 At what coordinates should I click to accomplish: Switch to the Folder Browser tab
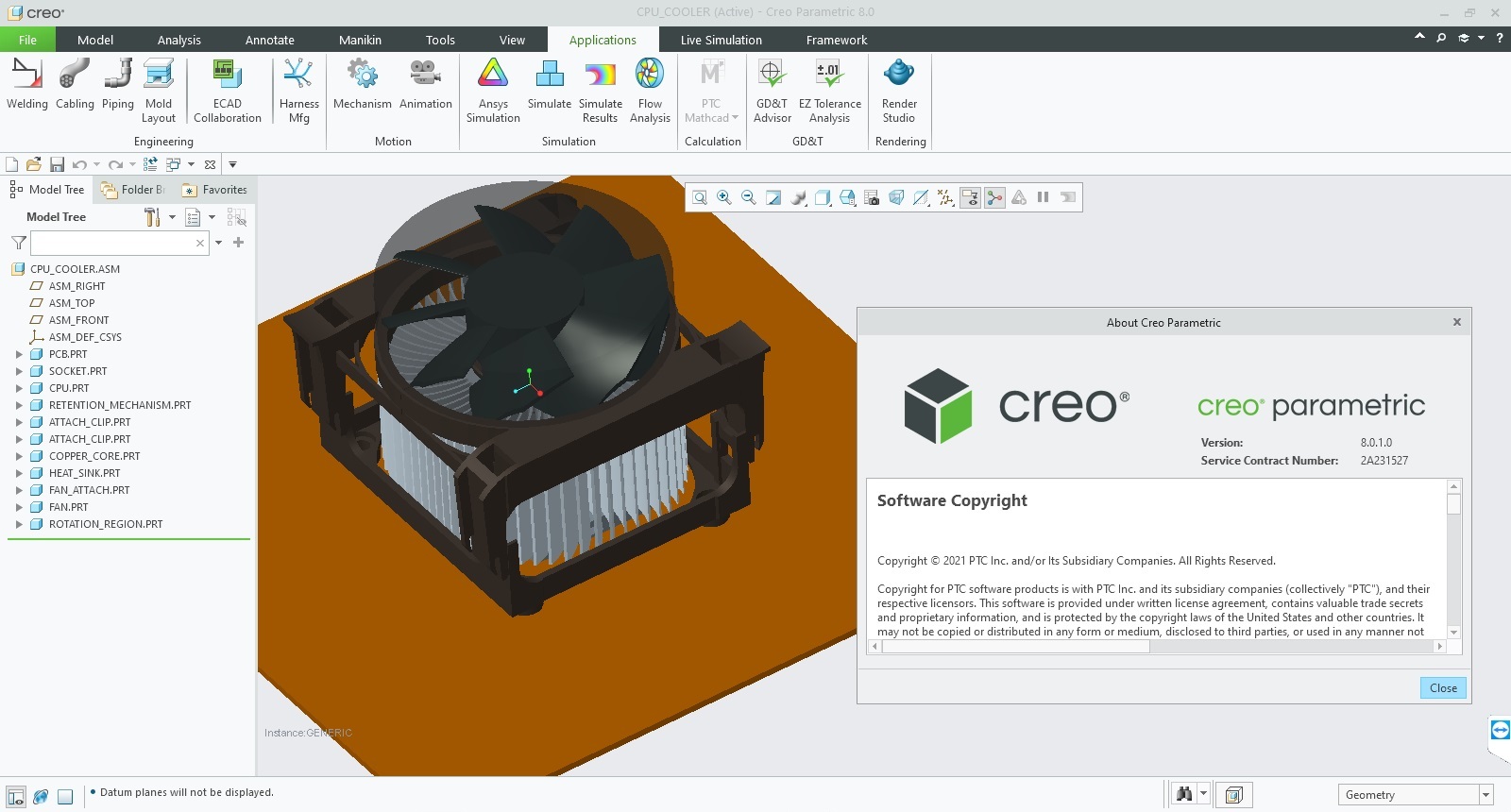click(x=133, y=190)
